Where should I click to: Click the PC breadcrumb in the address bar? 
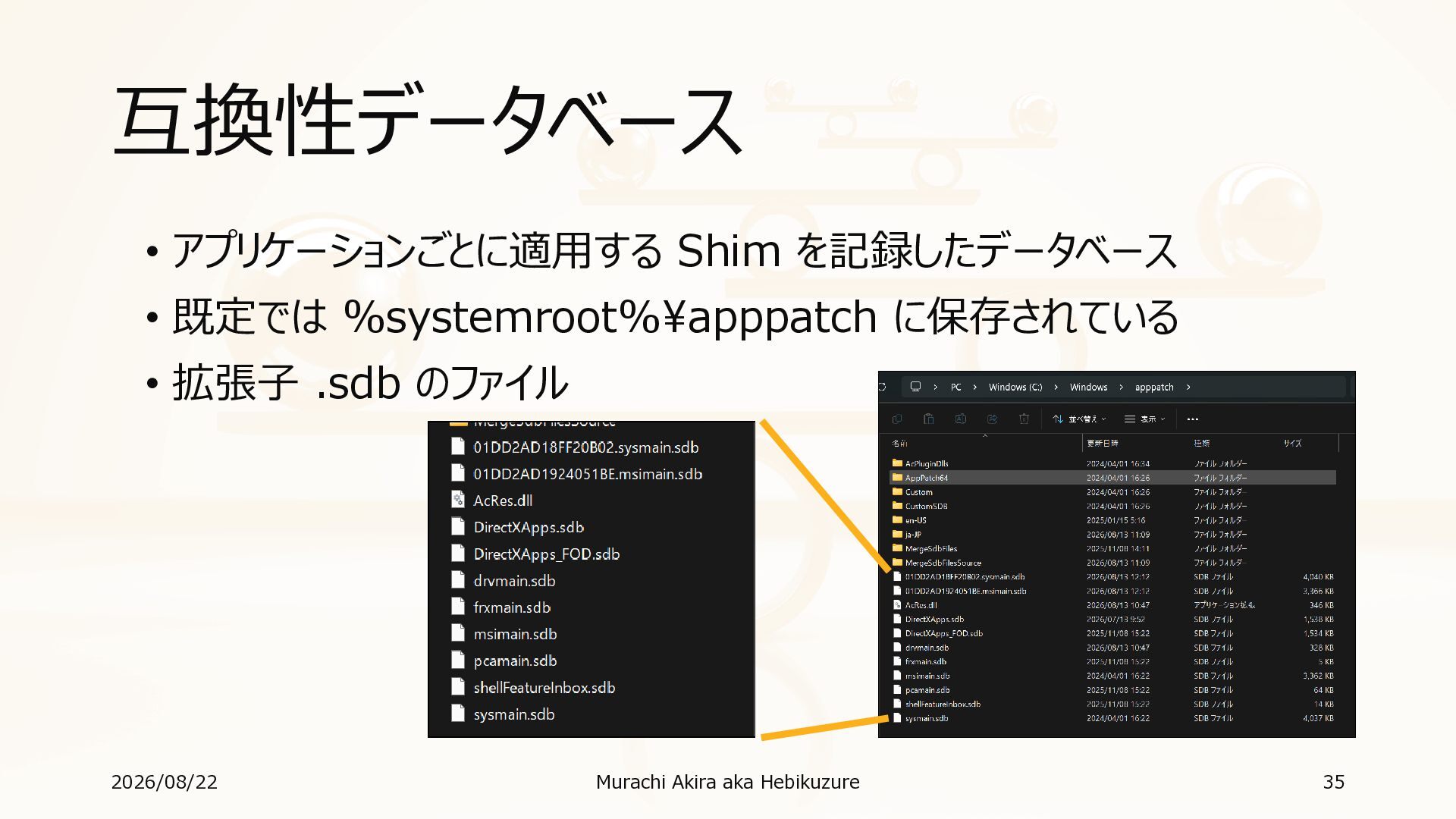pos(955,387)
